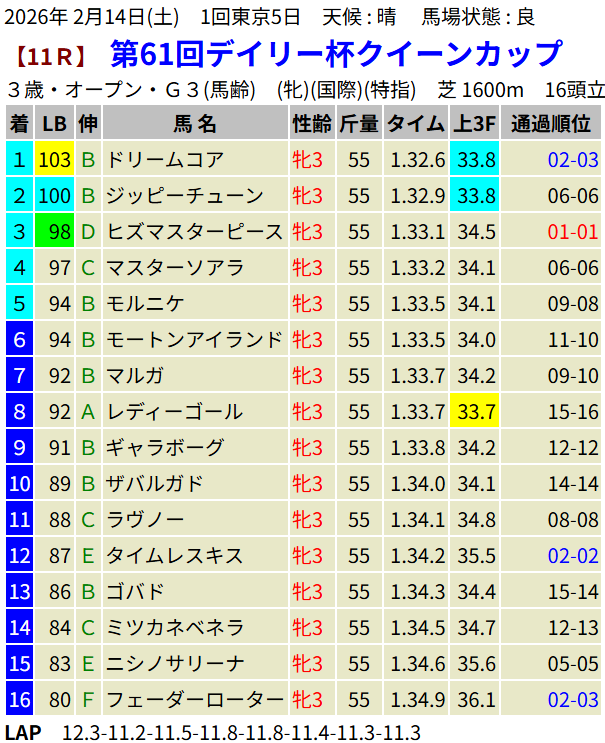This screenshot has width=605, height=743.
Task: Click the LB column header
Action: [x=54, y=124]
